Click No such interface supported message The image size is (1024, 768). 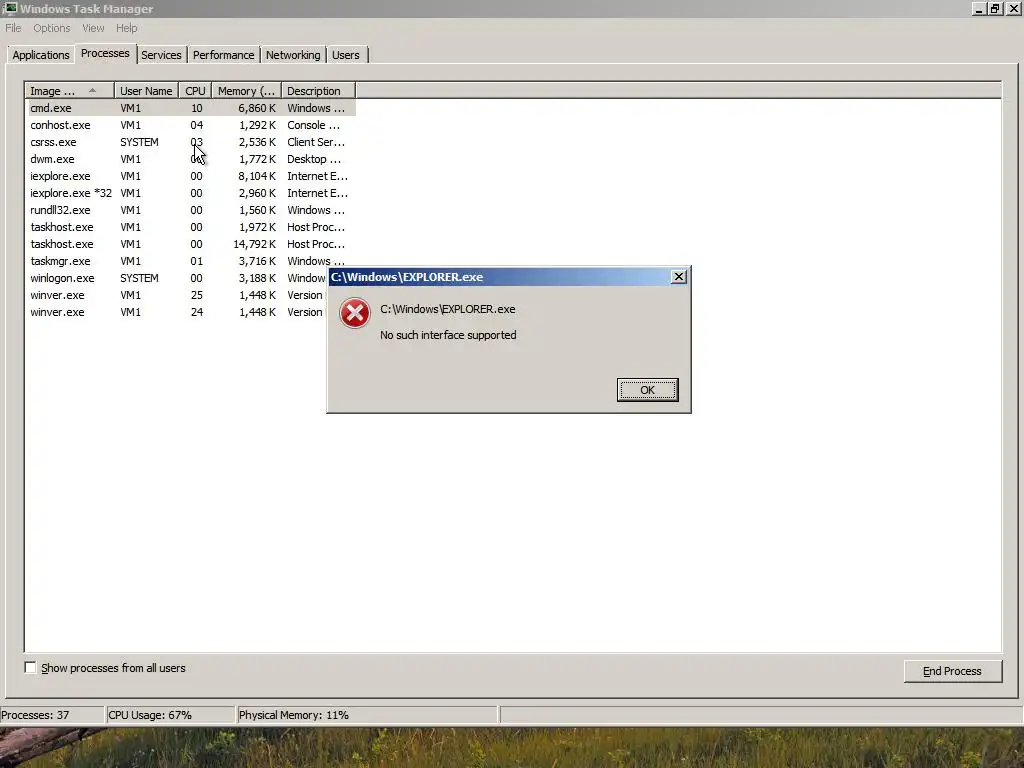coord(448,335)
